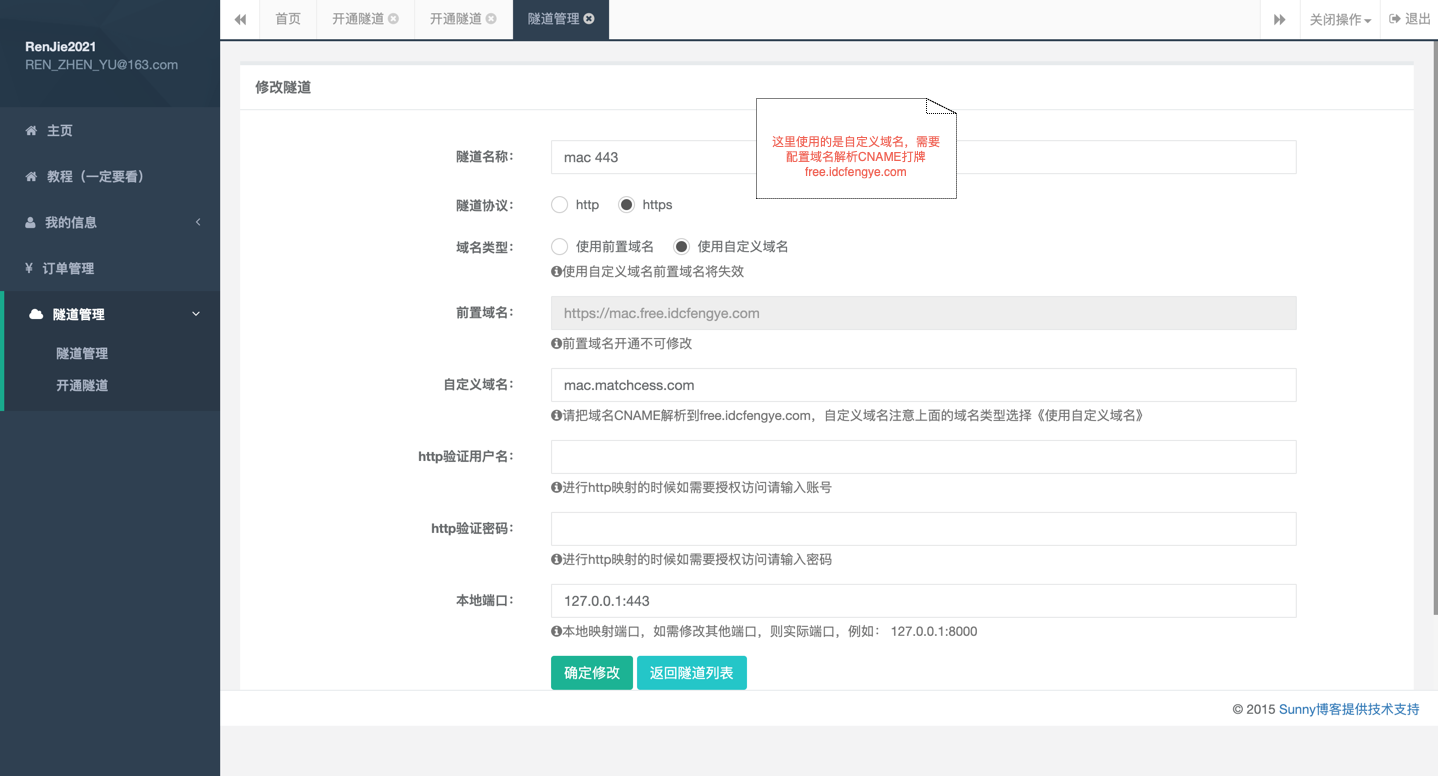Select the http protocol radio button
Viewport: 1438px width, 776px height.
pos(560,205)
